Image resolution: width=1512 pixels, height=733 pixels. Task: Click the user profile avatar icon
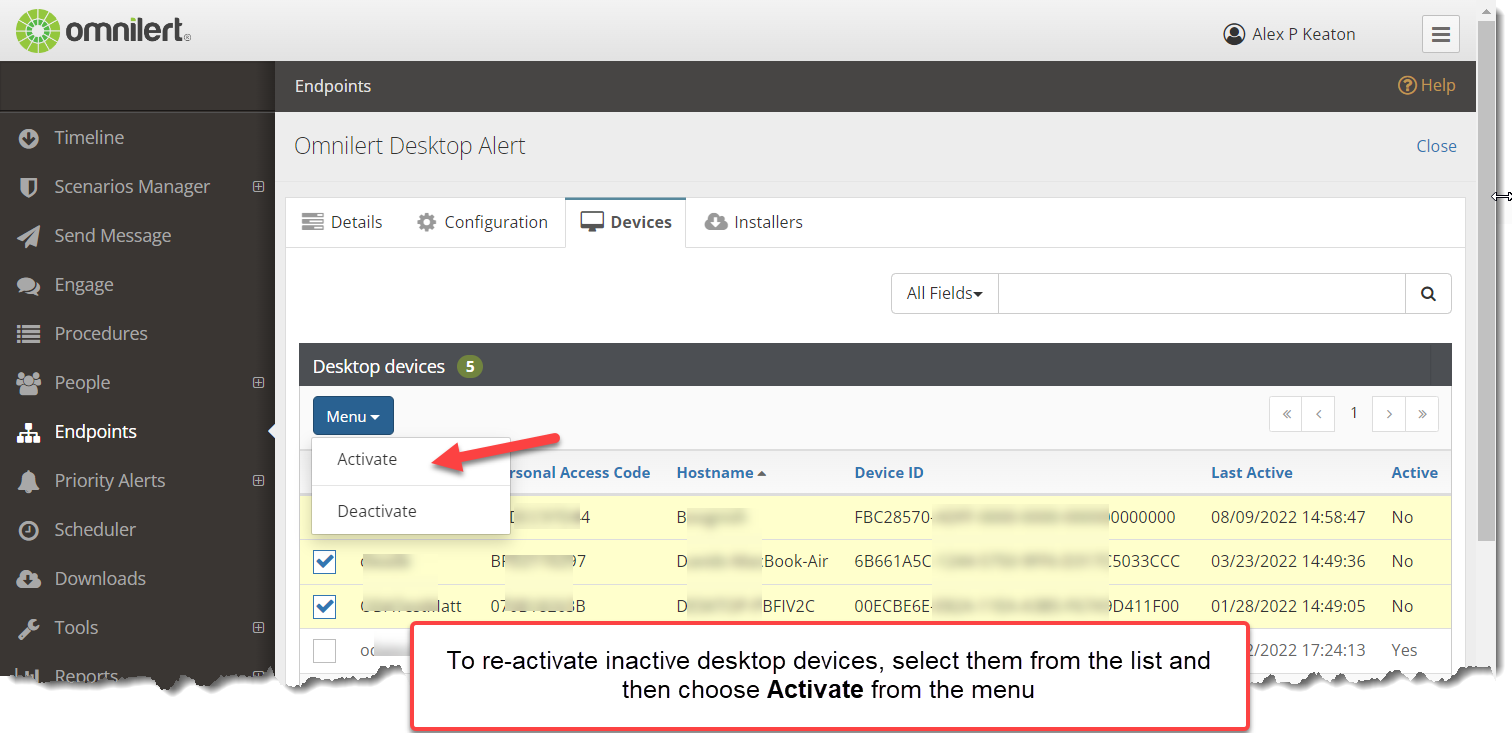point(1234,34)
